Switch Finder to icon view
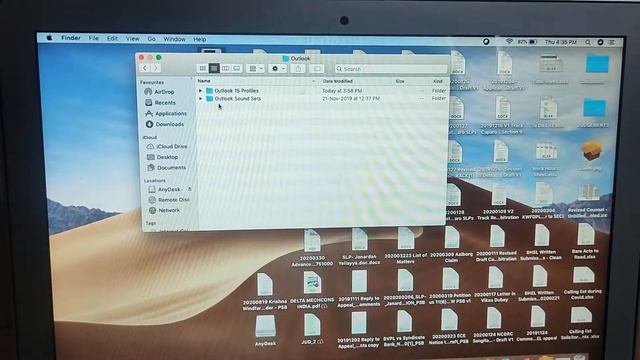Image resolution: width=640 pixels, height=360 pixels. [x=203, y=68]
